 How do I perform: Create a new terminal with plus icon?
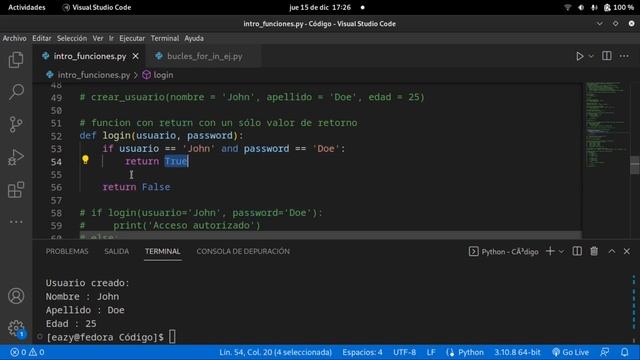click(x=550, y=251)
